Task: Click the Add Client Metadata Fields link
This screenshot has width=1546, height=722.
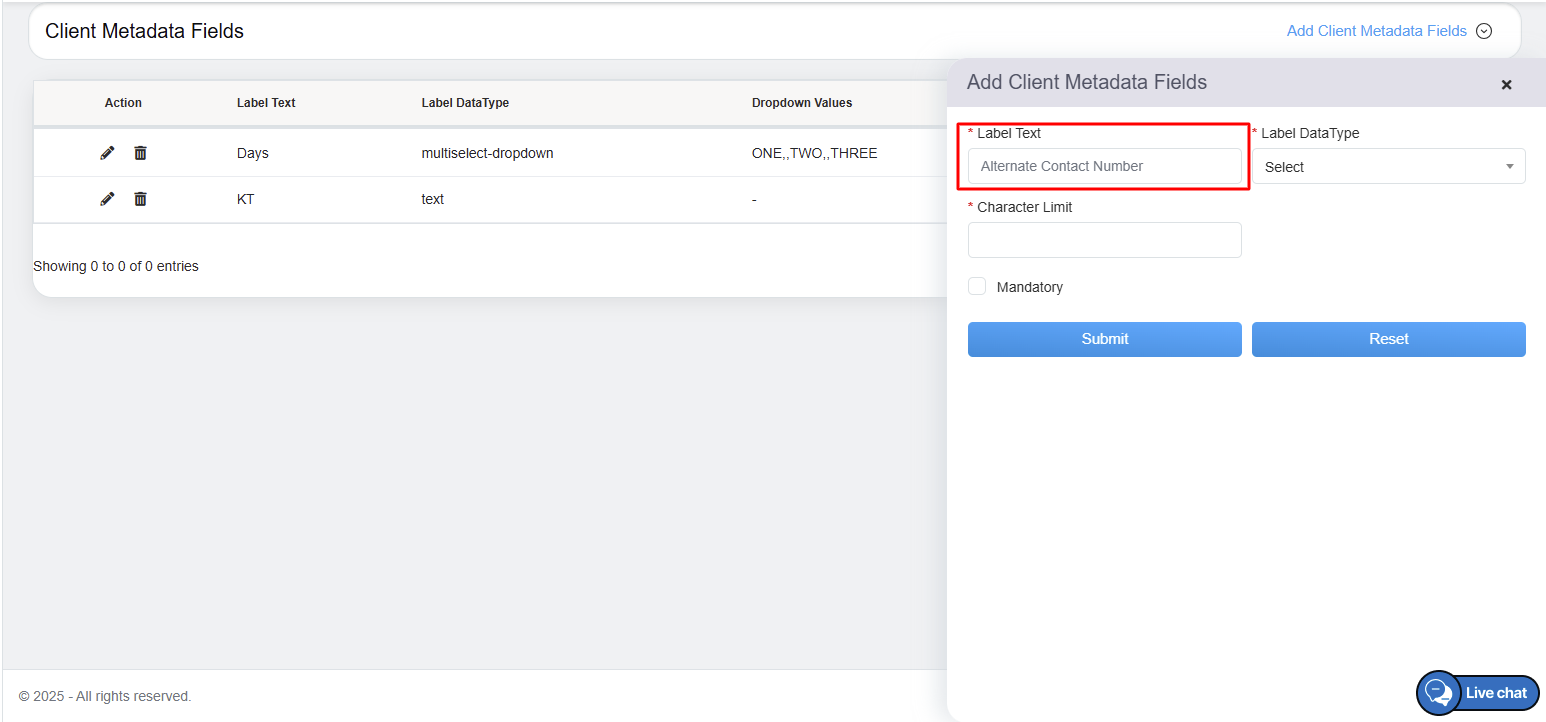Action: (1376, 31)
